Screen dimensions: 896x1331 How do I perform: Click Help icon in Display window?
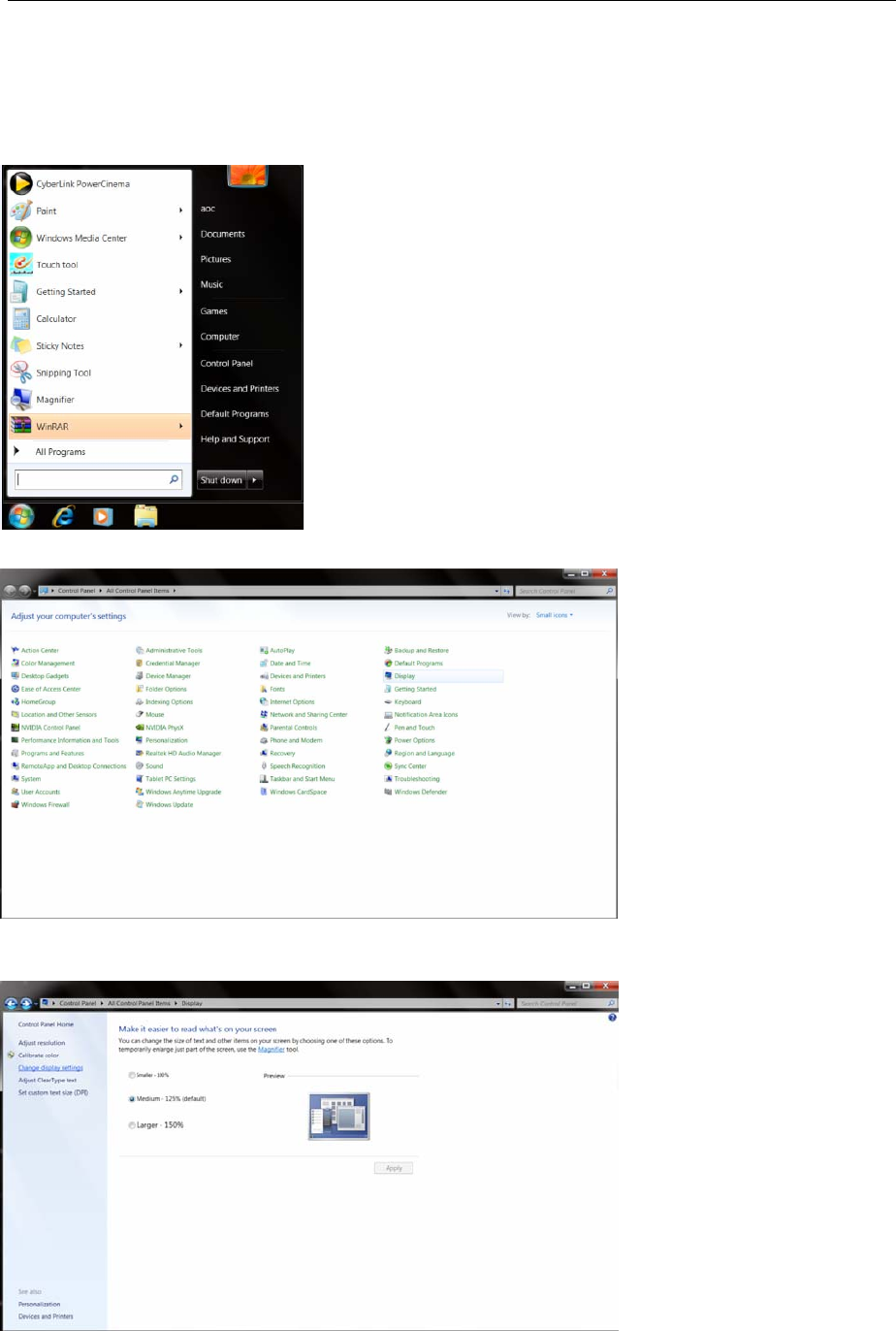point(612,1018)
